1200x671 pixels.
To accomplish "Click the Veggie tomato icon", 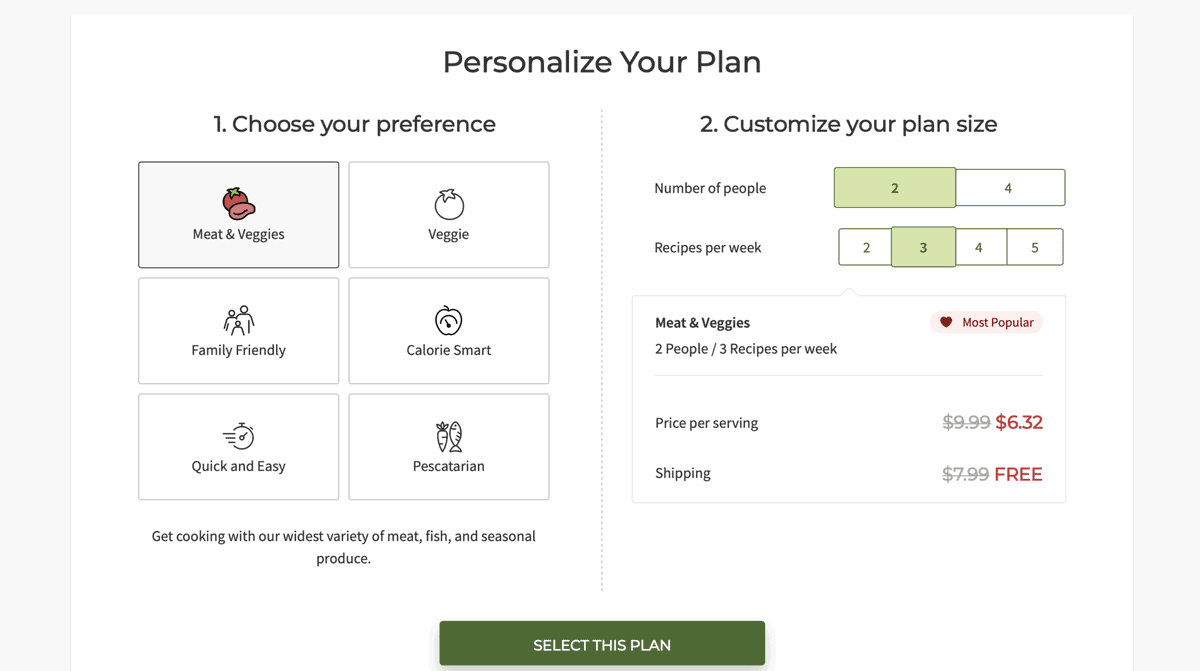I will coord(449,204).
